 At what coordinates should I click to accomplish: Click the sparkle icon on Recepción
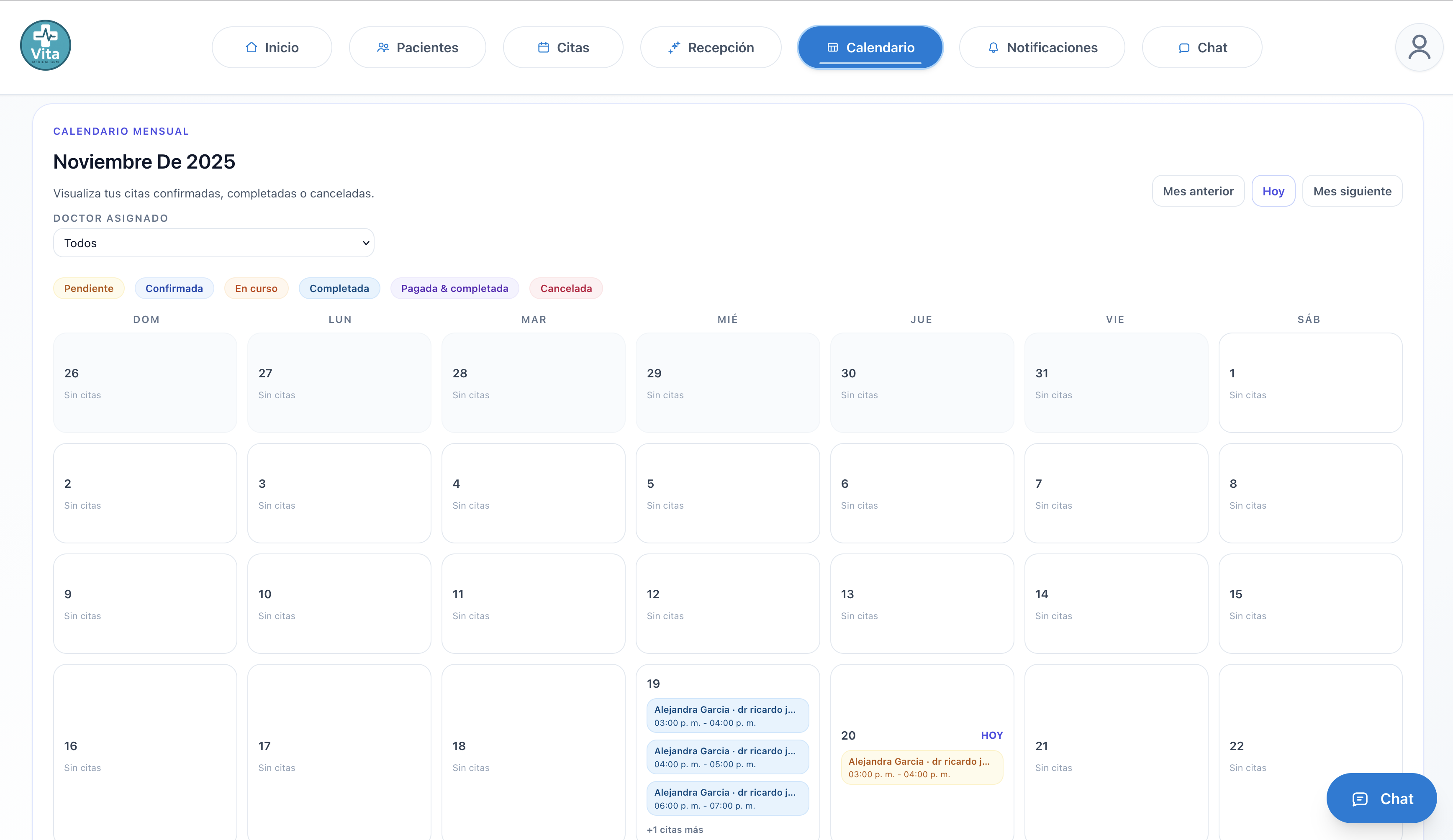[674, 47]
